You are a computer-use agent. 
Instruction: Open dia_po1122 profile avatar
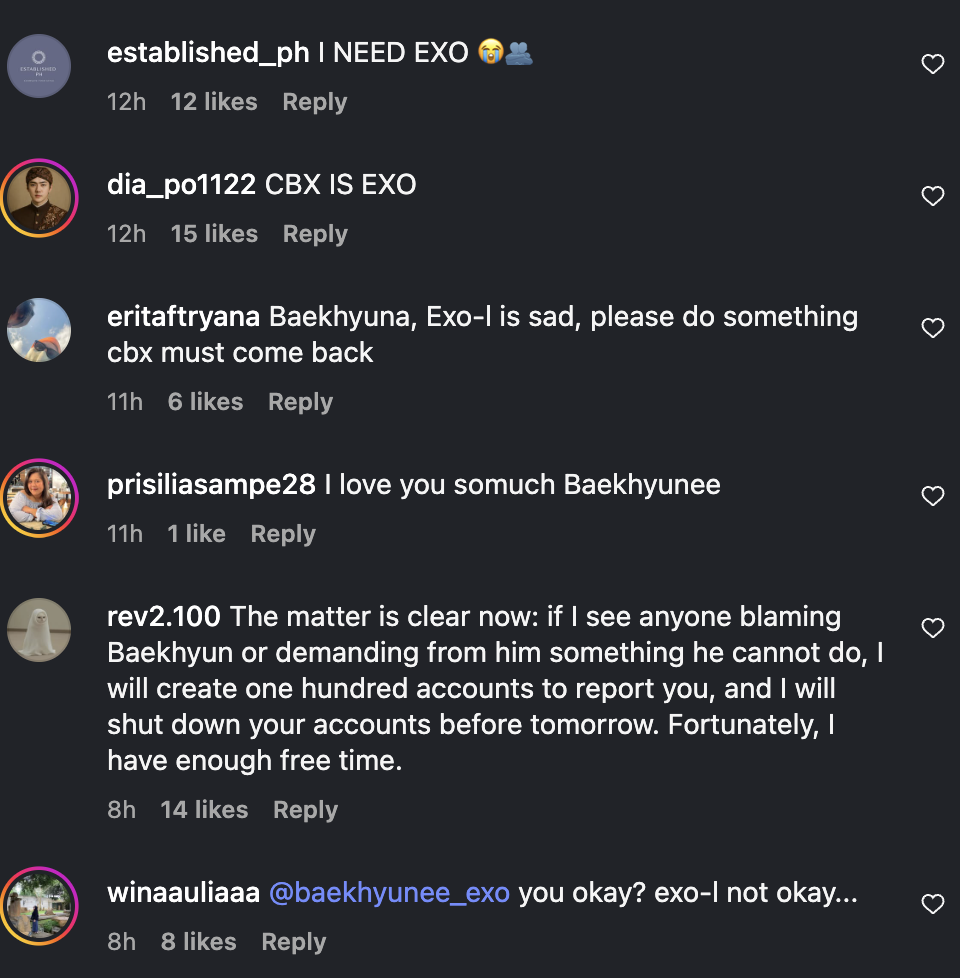click(39, 198)
